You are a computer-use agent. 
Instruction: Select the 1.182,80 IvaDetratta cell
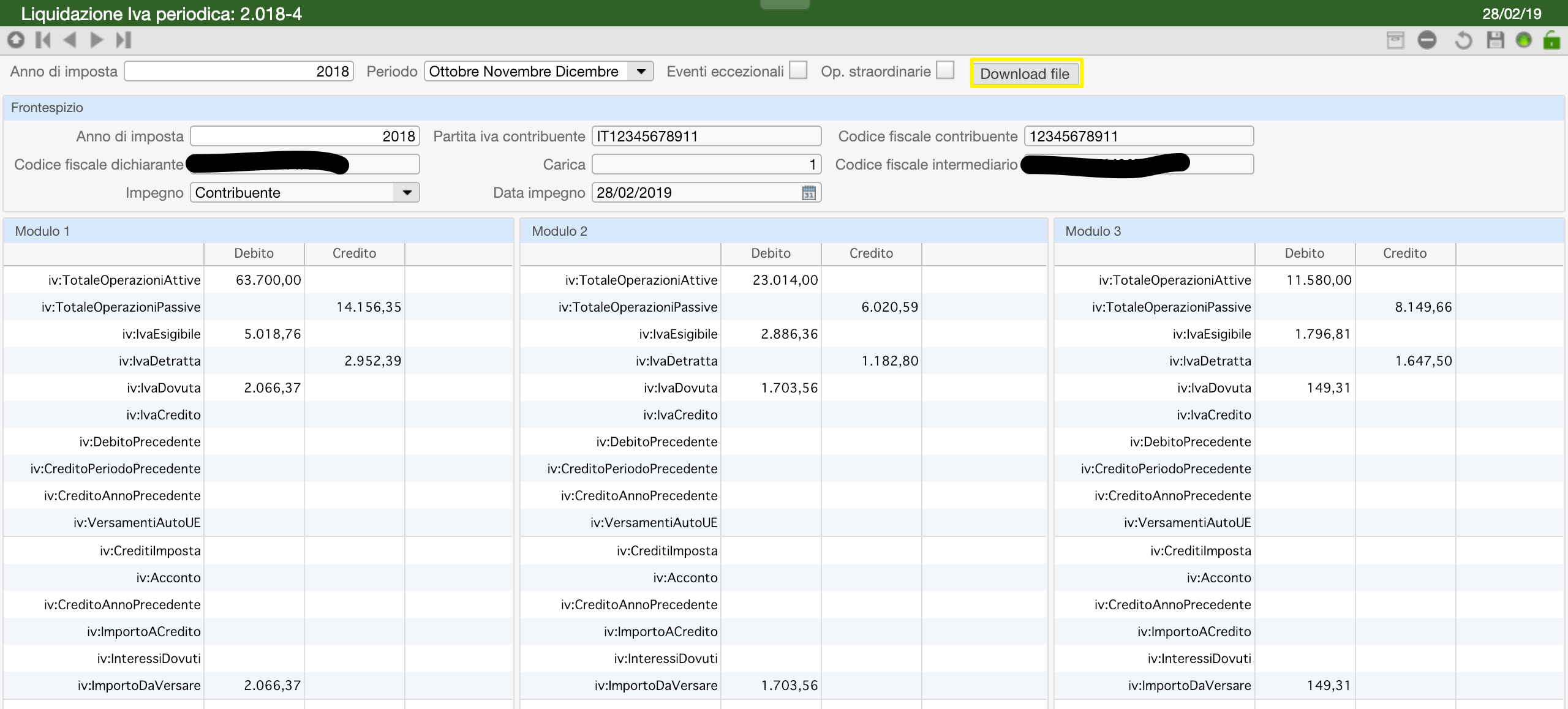[x=872, y=361]
